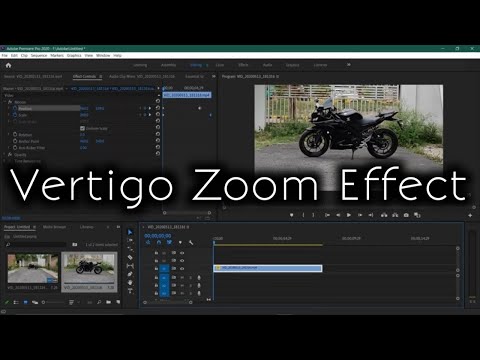Toggle Linked Selection in timeline

pos(169,242)
